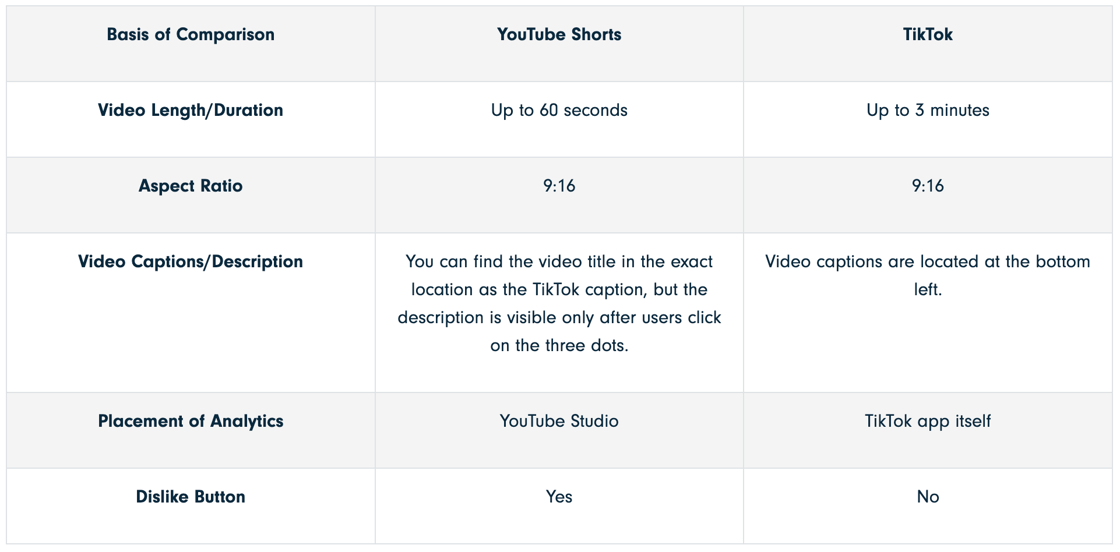
Task: Click the word 'left.' in the TikTok column
Action: pos(927,290)
